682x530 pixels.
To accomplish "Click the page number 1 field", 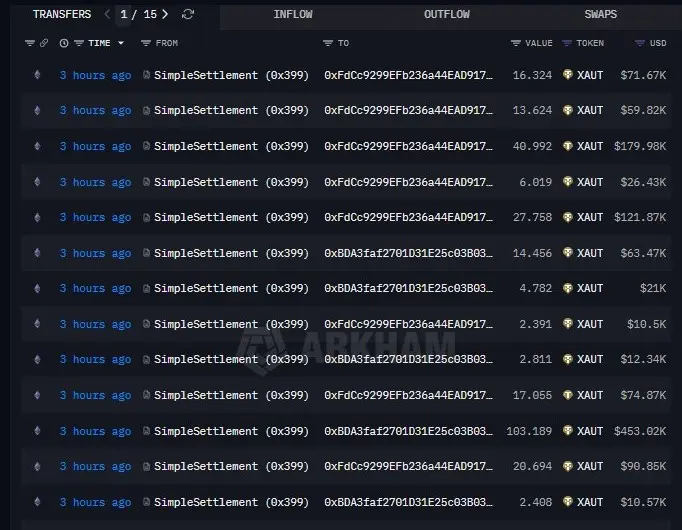I will [124, 14].
